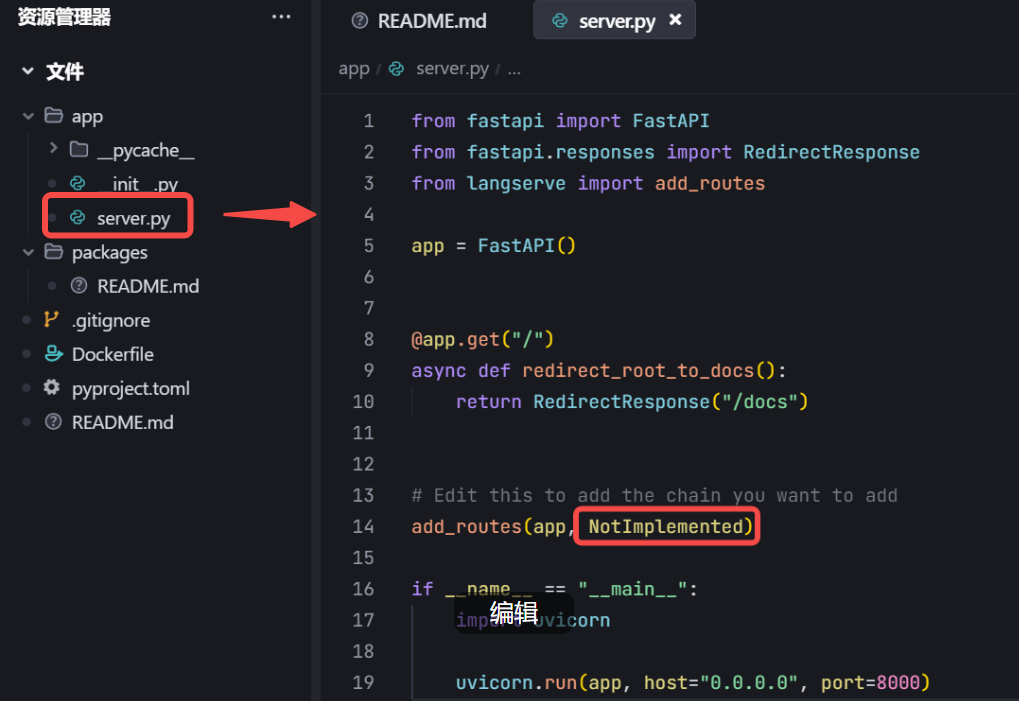1019x701 pixels.
Task: Select server.py in the file tree
Action: click(133, 218)
